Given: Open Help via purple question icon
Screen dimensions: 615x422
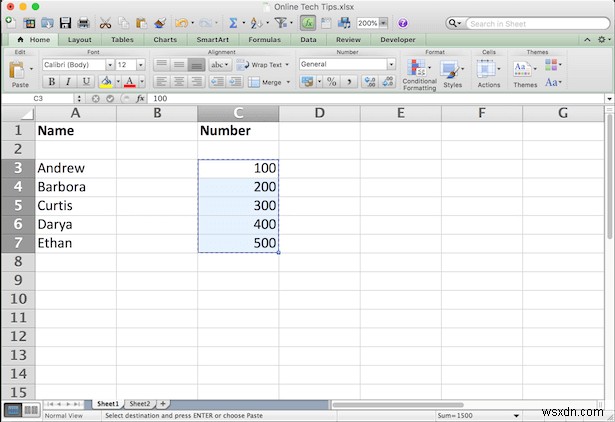Looking at the screenshot, I should click(x=402, y=23).
